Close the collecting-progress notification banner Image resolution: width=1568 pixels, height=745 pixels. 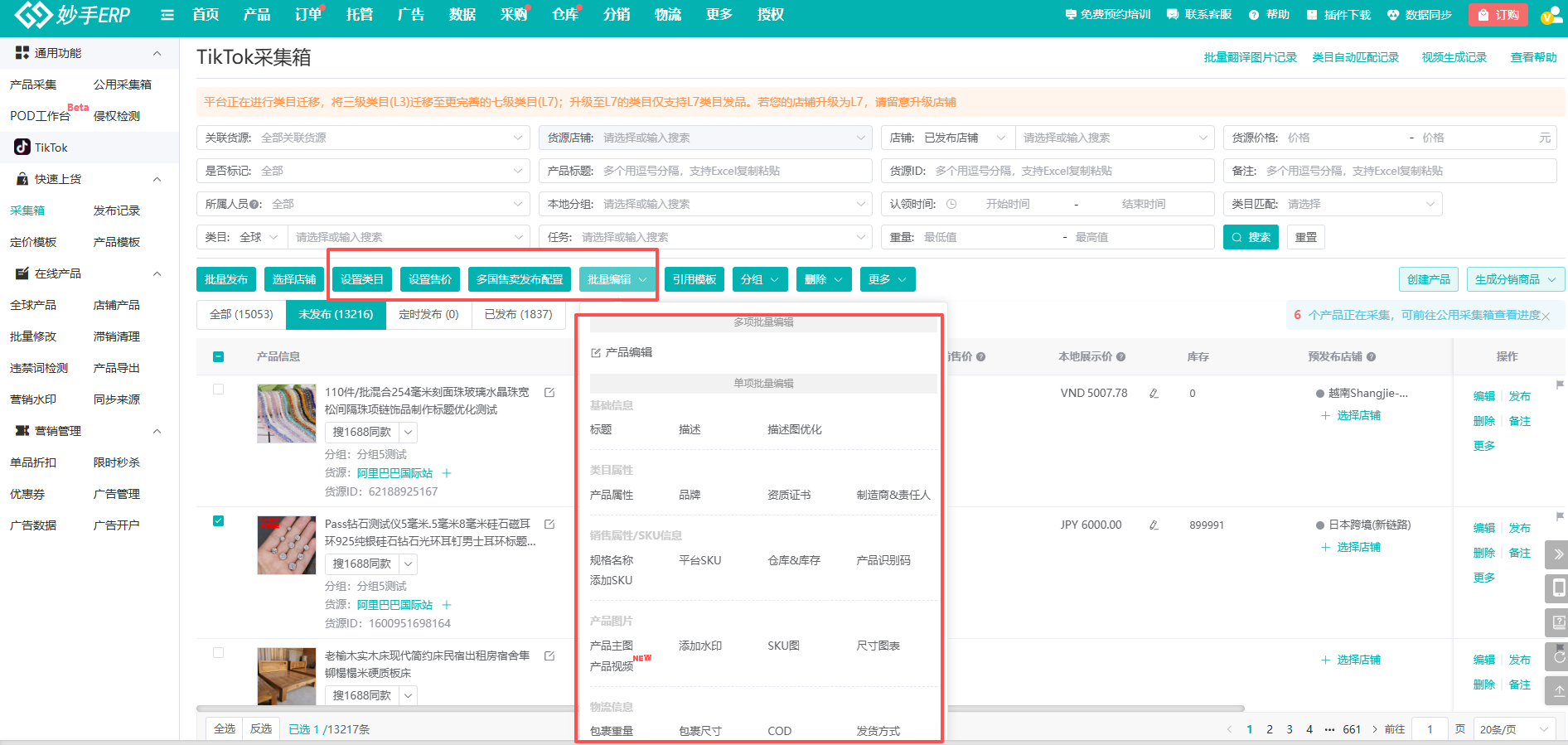[x=1546, y=316]
